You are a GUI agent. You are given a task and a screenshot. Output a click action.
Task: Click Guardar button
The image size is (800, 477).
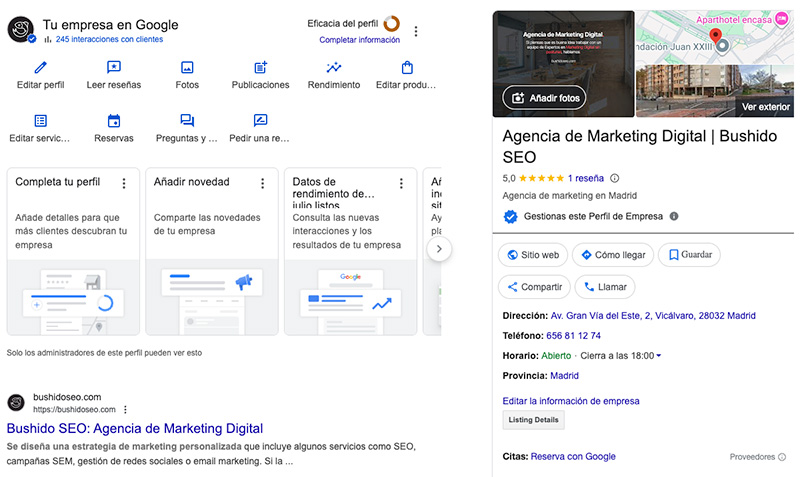[689, 255]
